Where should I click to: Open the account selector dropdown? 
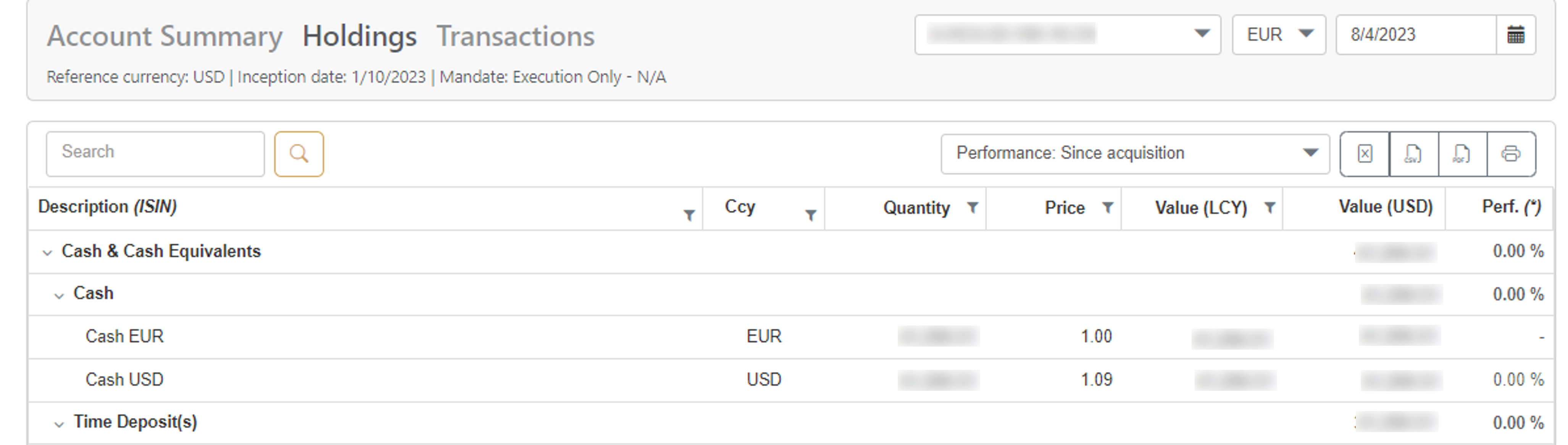point(1068,35)
